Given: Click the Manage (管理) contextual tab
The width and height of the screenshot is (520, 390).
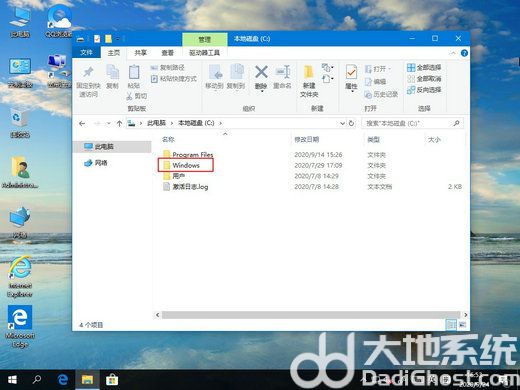Looking at the screenshot, I should click(x=205, y=39).
